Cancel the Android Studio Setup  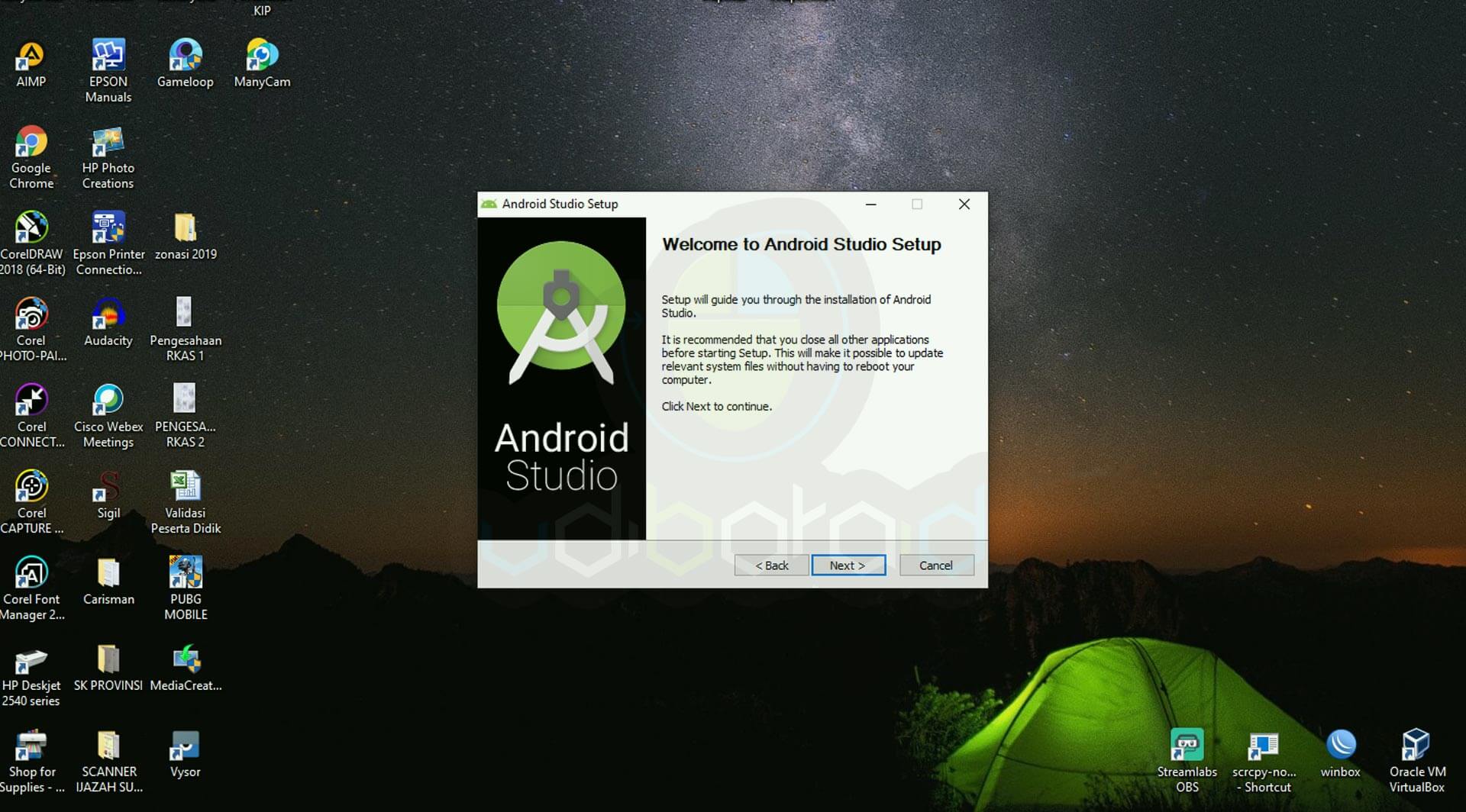click(936, 565)
